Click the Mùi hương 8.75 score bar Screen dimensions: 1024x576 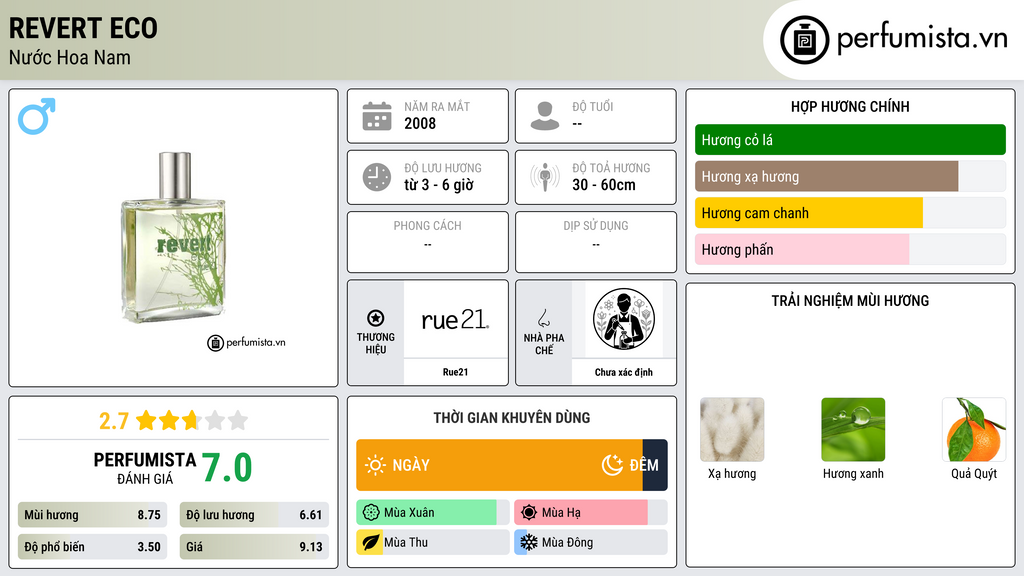(92, 515)
